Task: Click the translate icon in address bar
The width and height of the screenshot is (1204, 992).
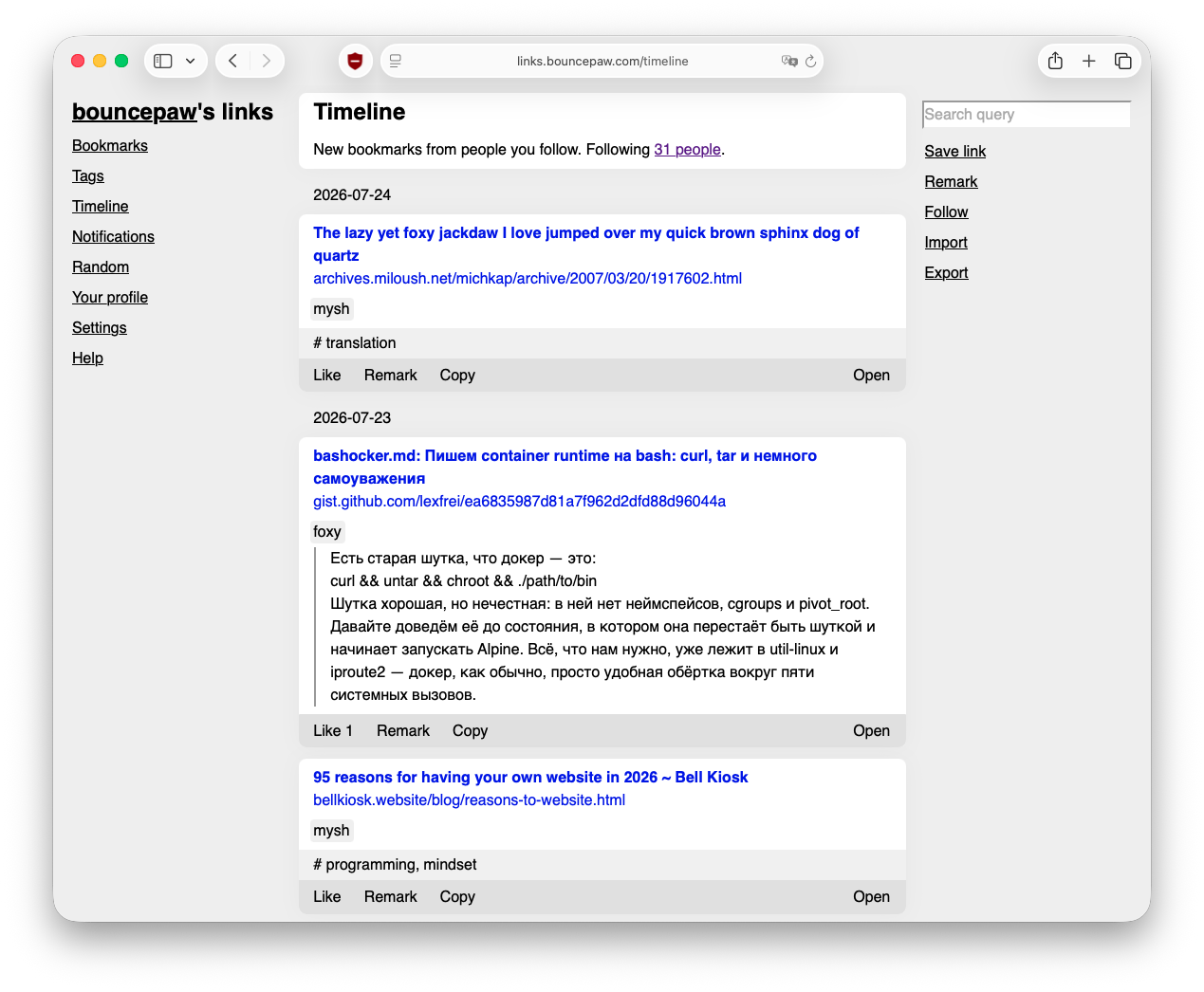Action: tap(789, 61)
